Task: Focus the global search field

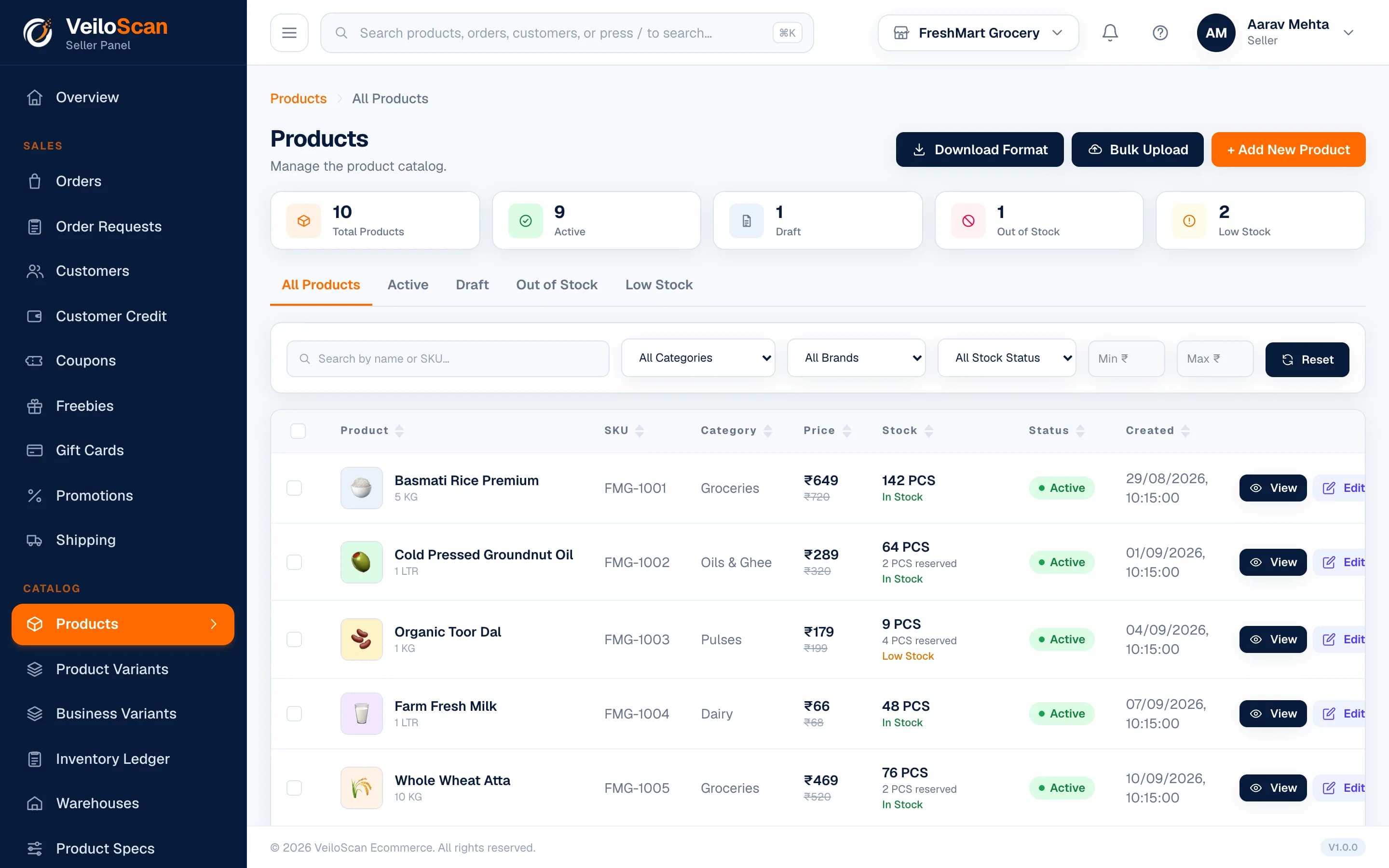Action: pos(567,33)
